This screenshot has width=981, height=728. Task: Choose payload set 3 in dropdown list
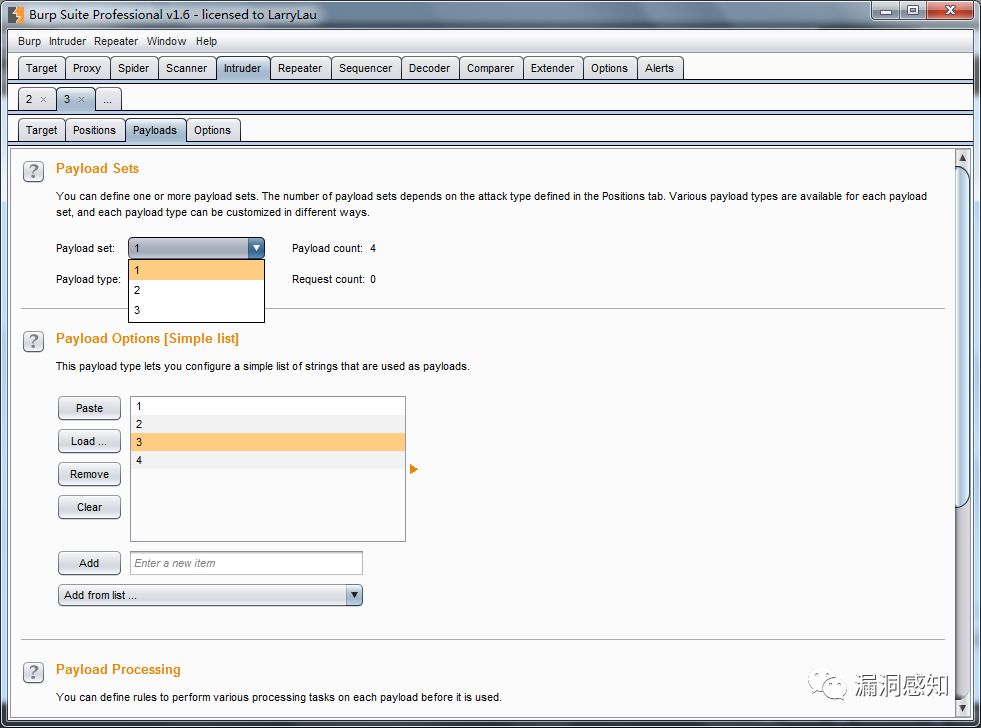196,310
